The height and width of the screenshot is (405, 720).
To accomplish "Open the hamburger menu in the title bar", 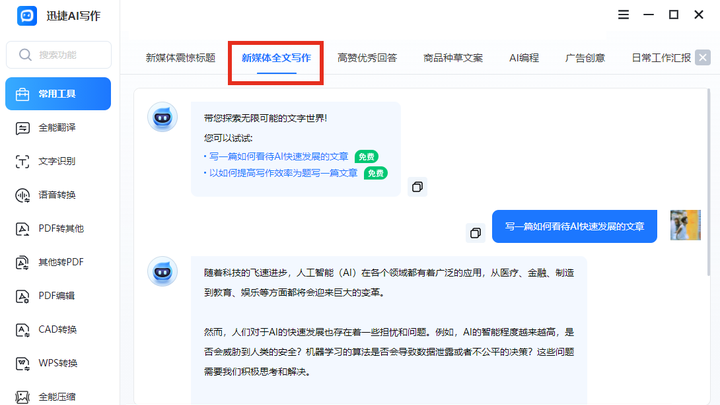I will [623, 15].
